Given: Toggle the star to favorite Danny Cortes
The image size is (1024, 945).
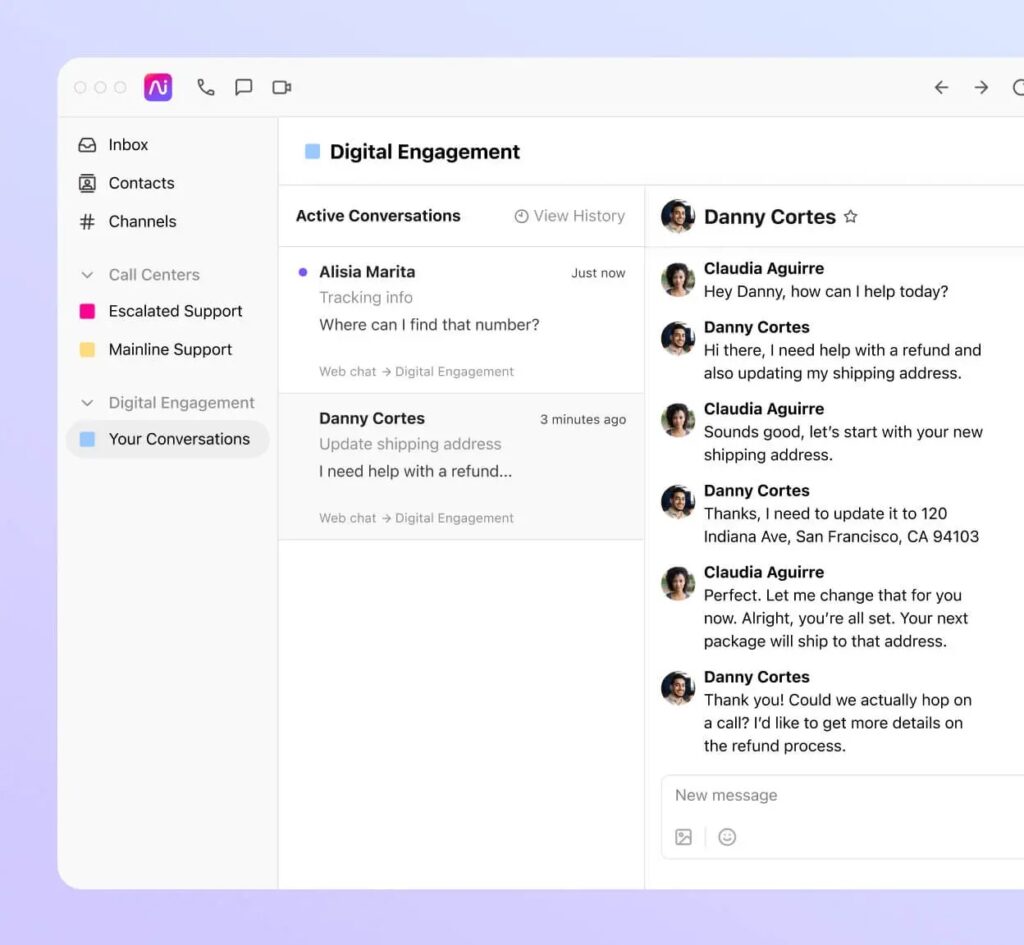Looking at the screenshot, I should pos(851,216).
